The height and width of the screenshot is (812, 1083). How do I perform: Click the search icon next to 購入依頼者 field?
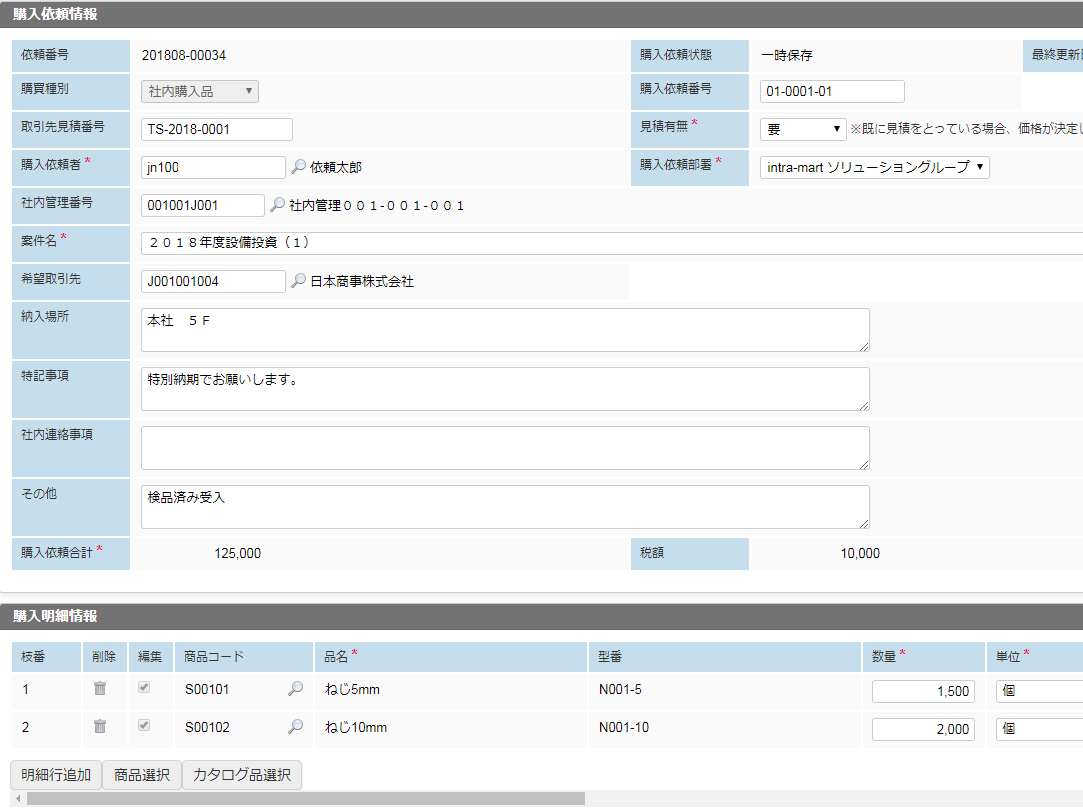click(x=298, y=168)
